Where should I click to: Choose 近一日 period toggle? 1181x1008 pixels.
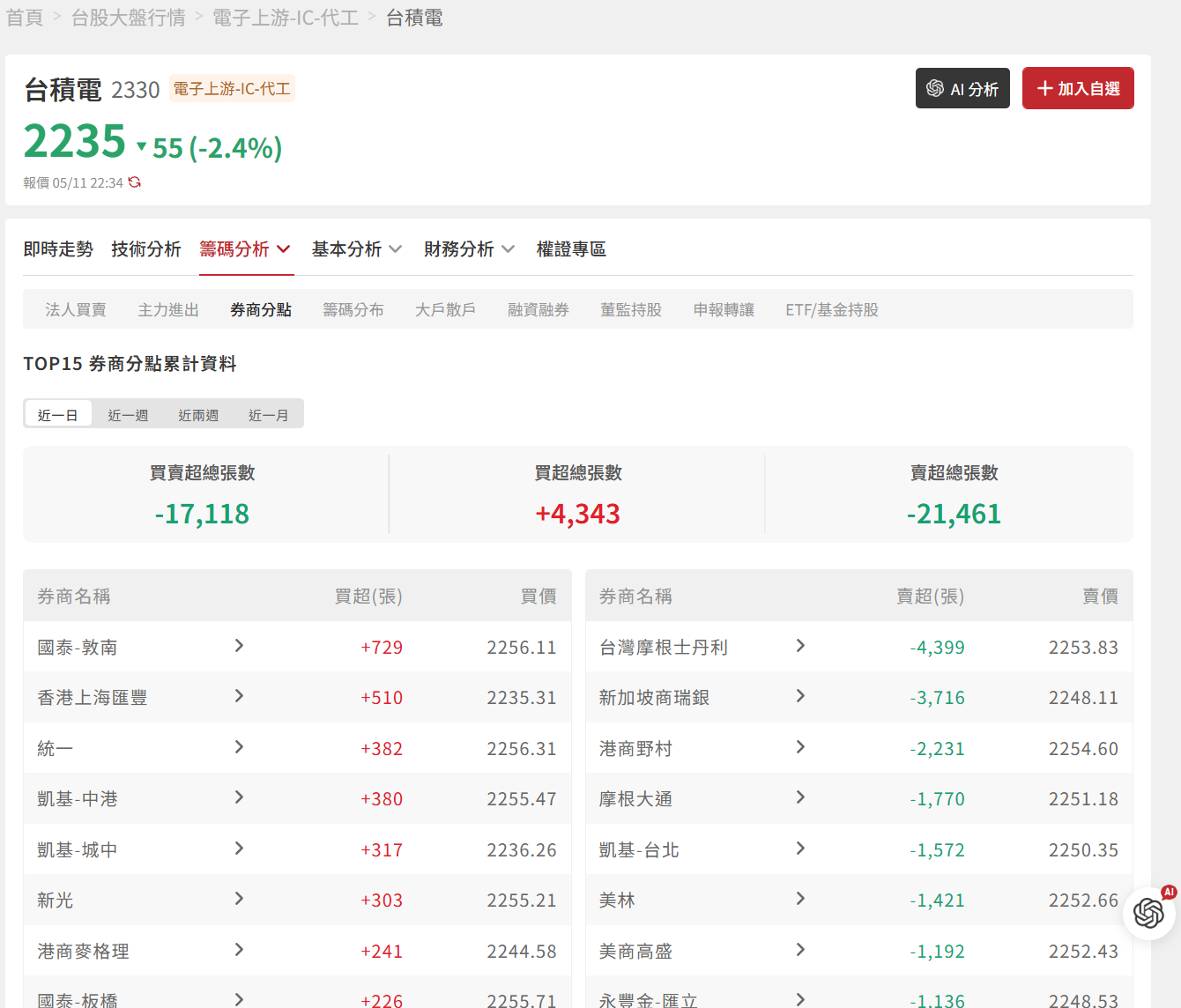(x=58, y=415)
